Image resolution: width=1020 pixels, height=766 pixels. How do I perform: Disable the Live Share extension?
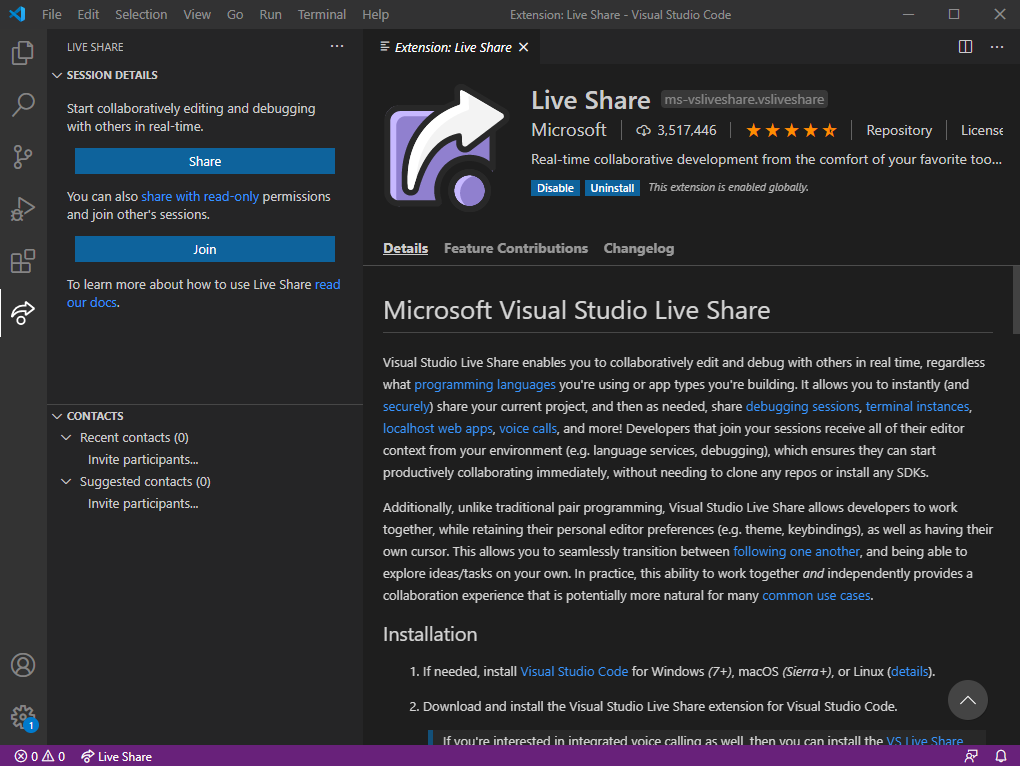point(555,187)
